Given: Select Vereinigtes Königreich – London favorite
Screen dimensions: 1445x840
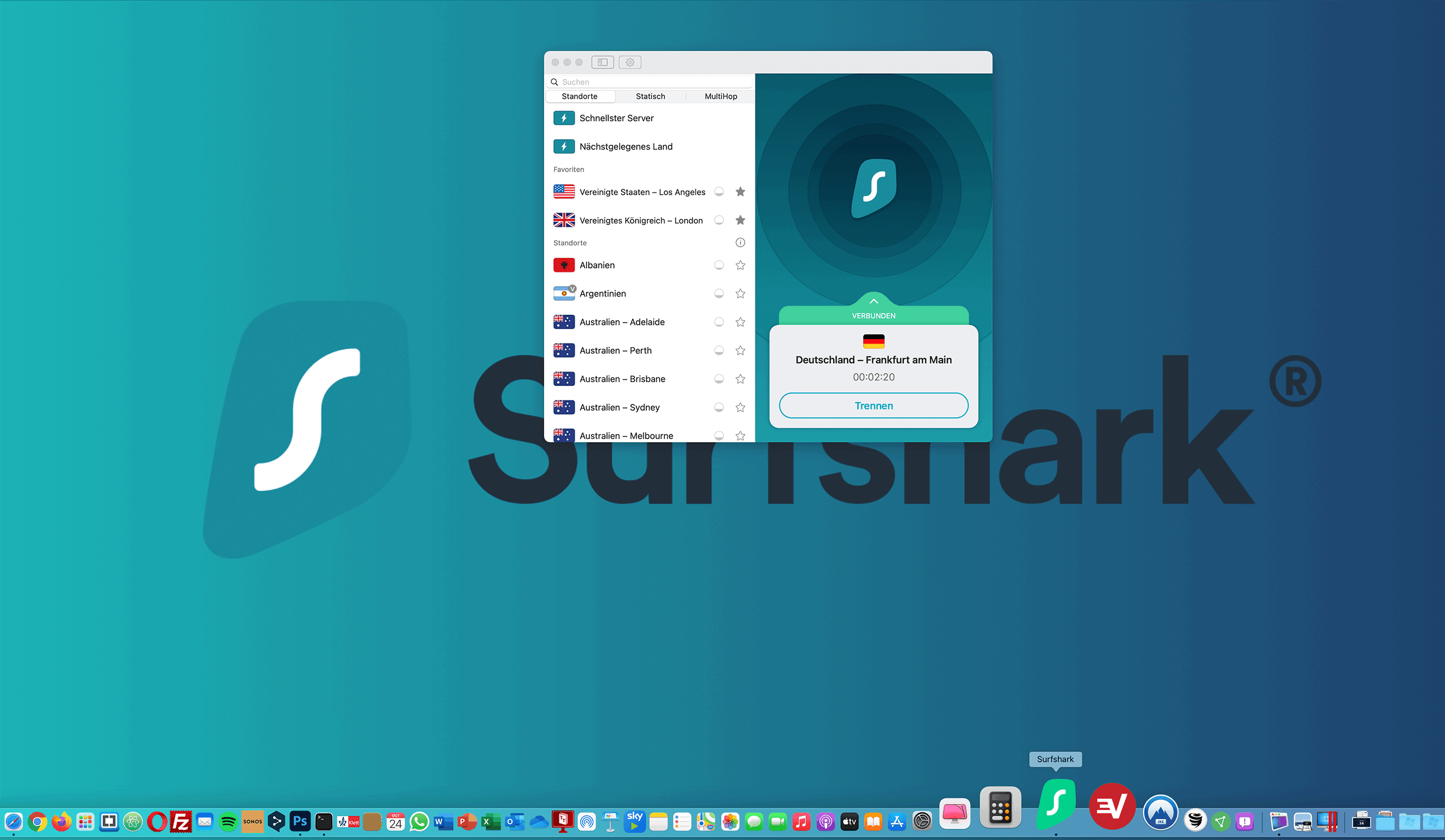Looking at the screenshot, I should 649,220.
